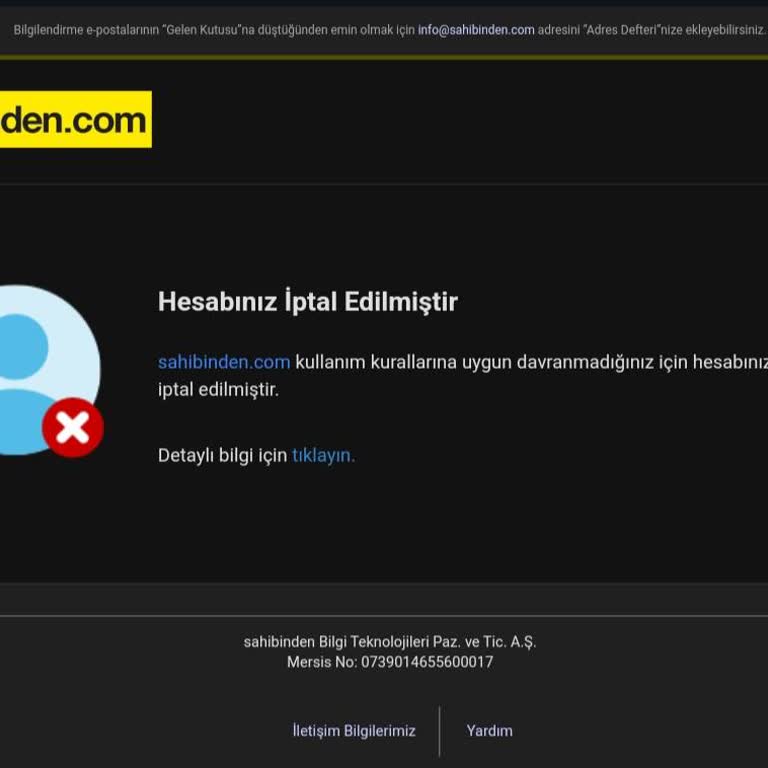Open the İletişim Bilgilerimiz footer link
This screenshot has height=768, width=768.
(x=354, y=730)
